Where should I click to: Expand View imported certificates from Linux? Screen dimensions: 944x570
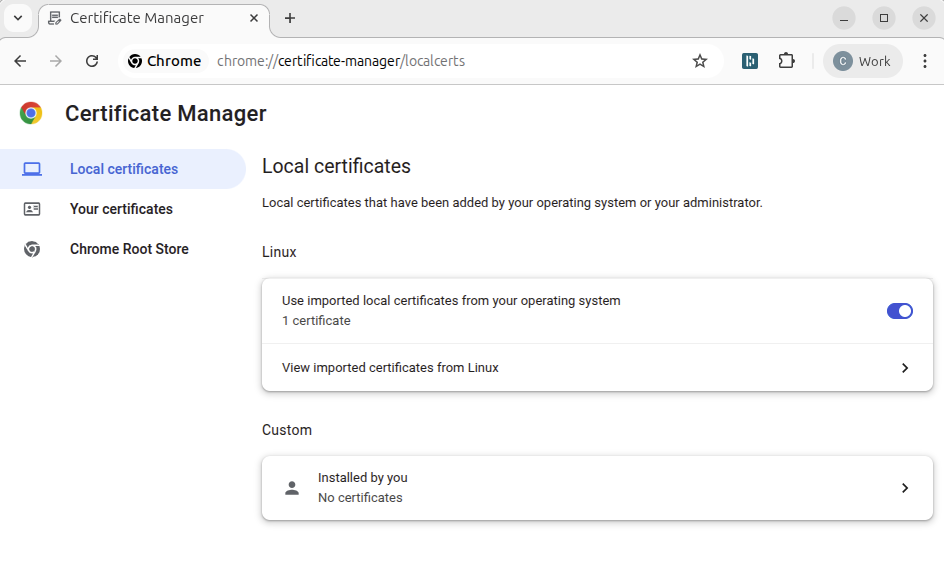(x=904, y=368)
